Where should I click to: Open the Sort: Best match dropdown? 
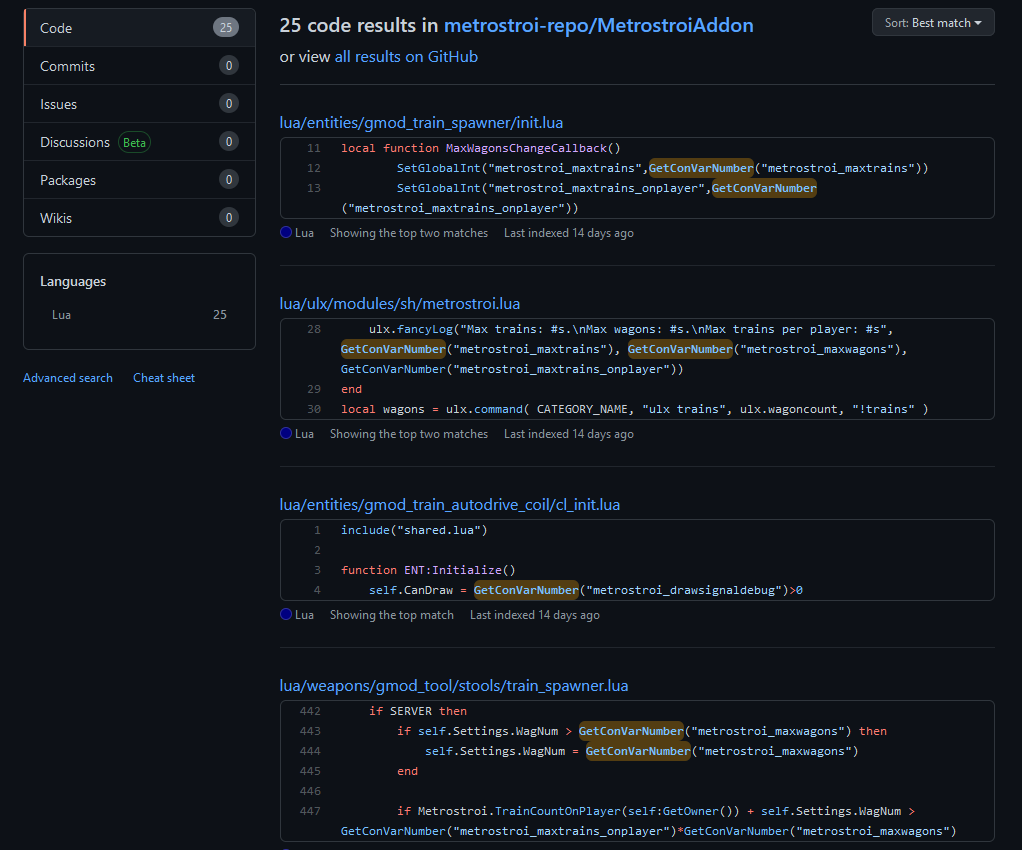tap(932, 21)
